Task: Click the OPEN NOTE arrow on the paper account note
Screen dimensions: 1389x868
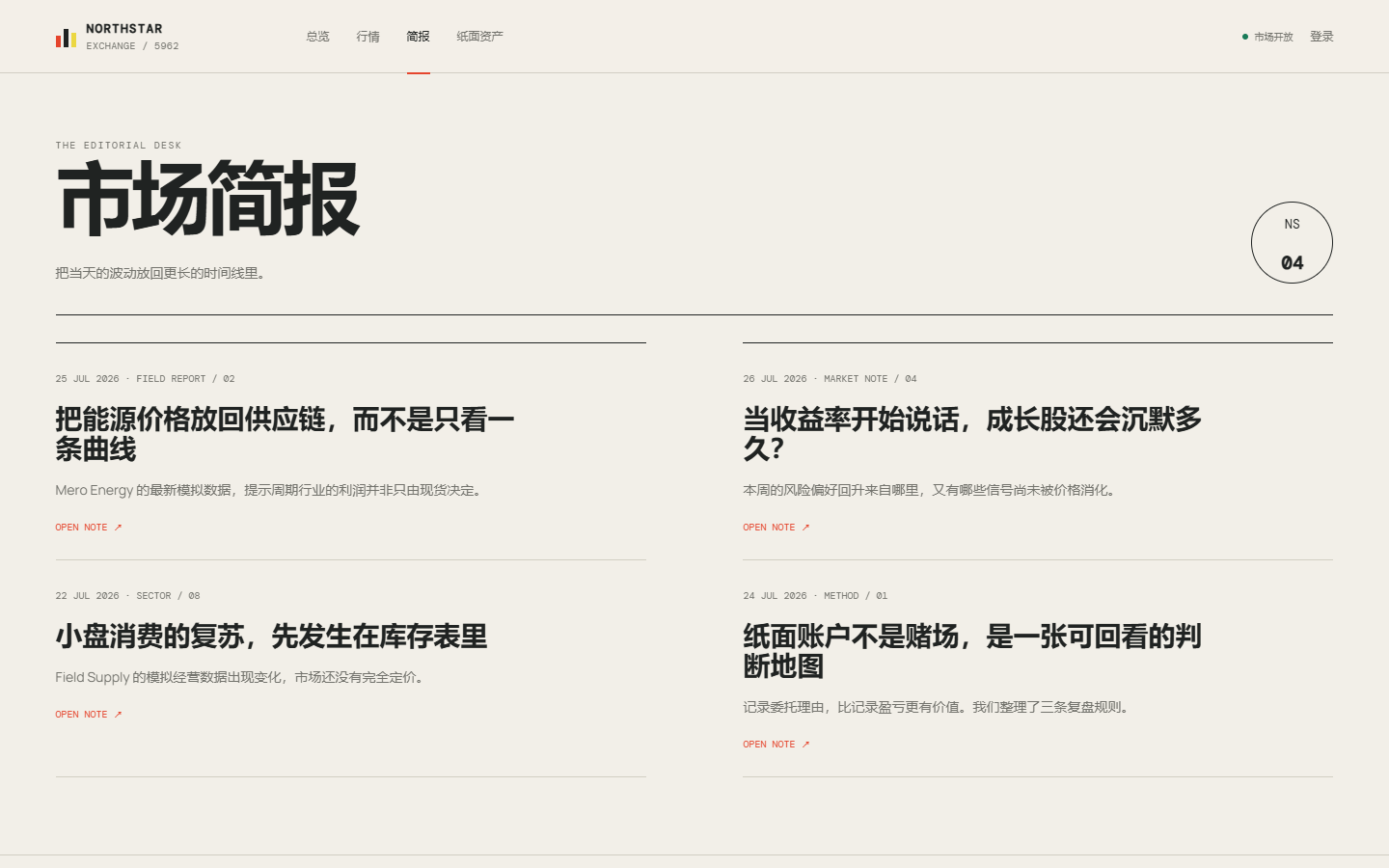Action: point(805,745)
